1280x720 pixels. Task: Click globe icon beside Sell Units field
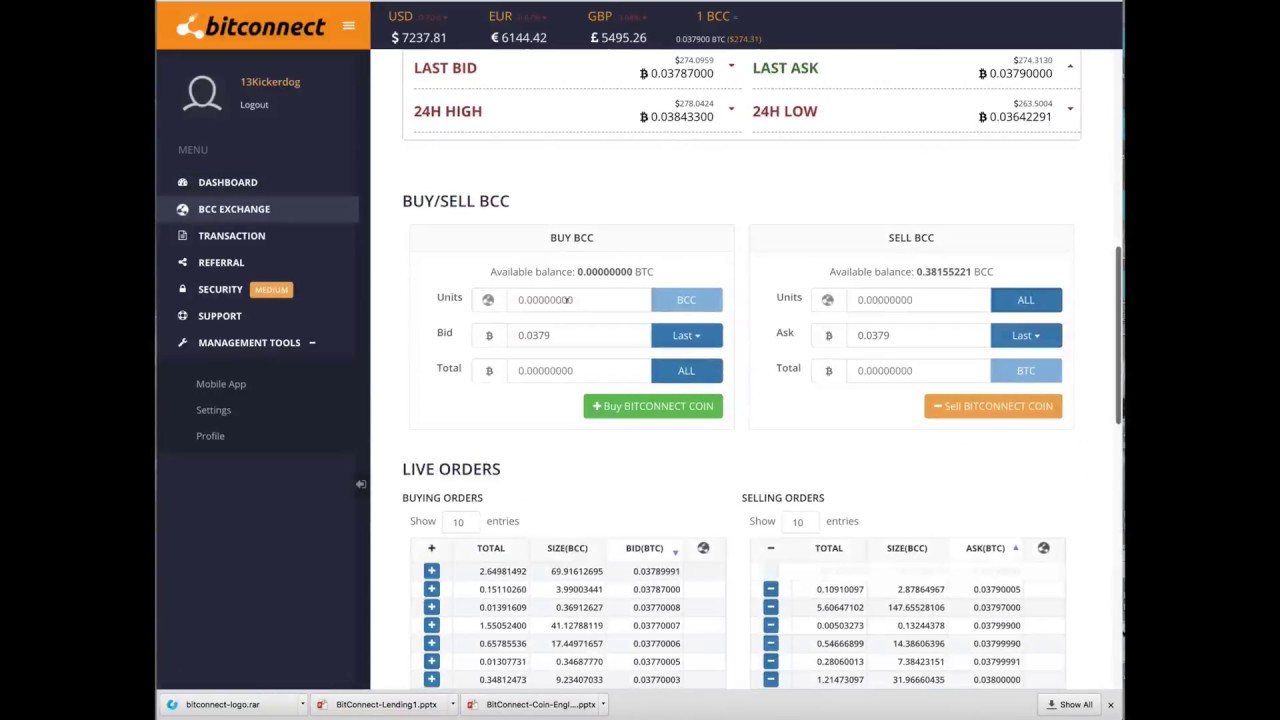[827, 300]
